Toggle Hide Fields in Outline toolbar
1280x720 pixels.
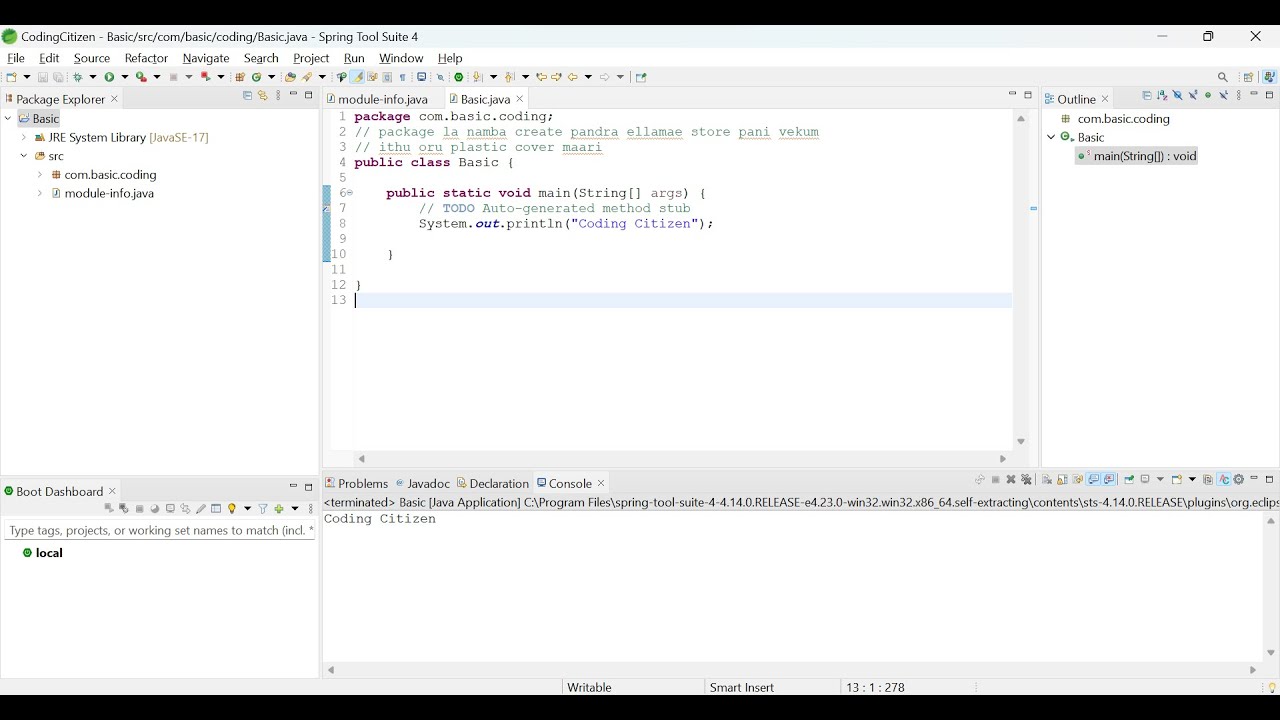pyautogui.click(x=1177, y=96)
